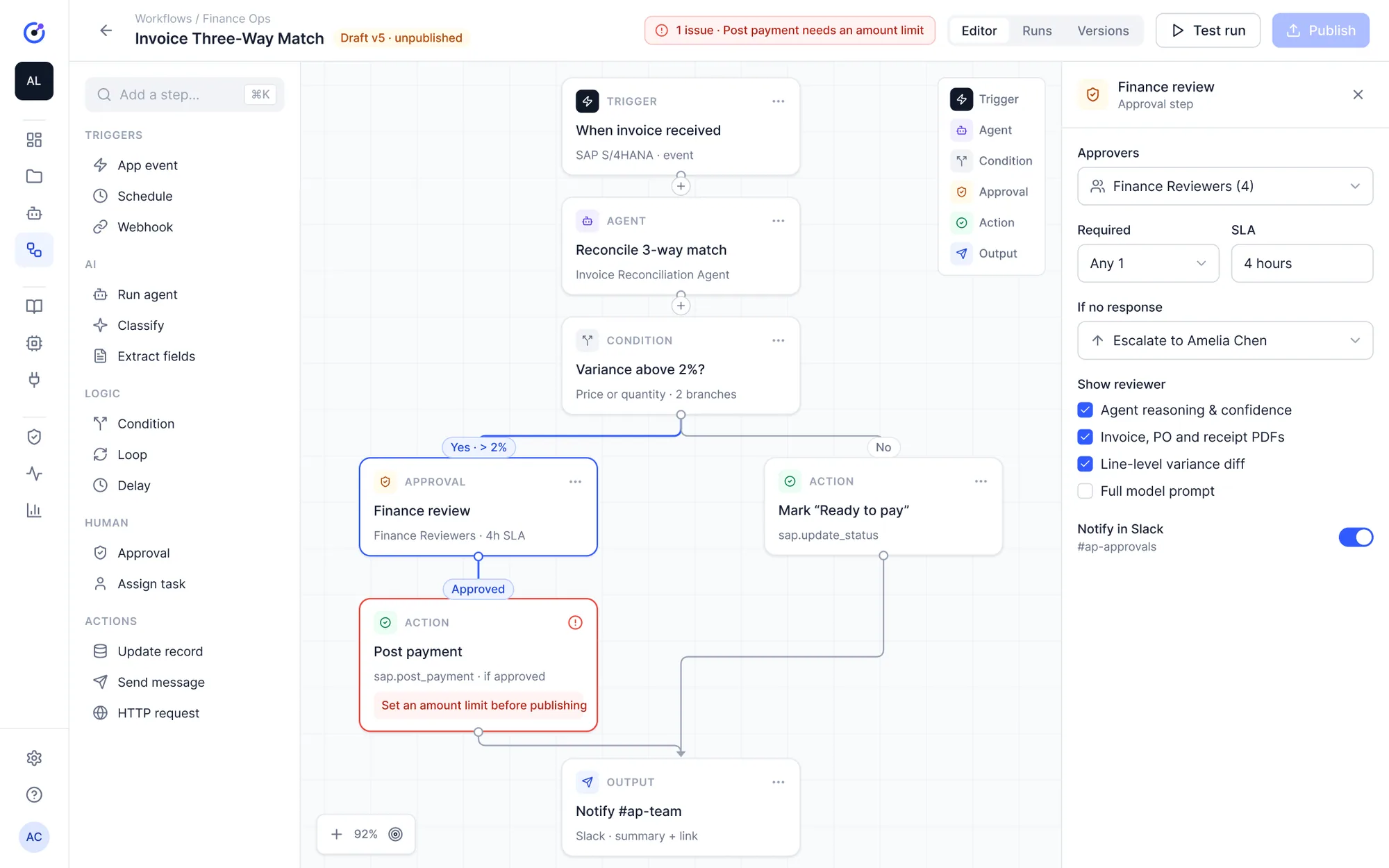Switch to the Versions tab
Screen dimensions: 1389x868
(x=1103, y=31)
